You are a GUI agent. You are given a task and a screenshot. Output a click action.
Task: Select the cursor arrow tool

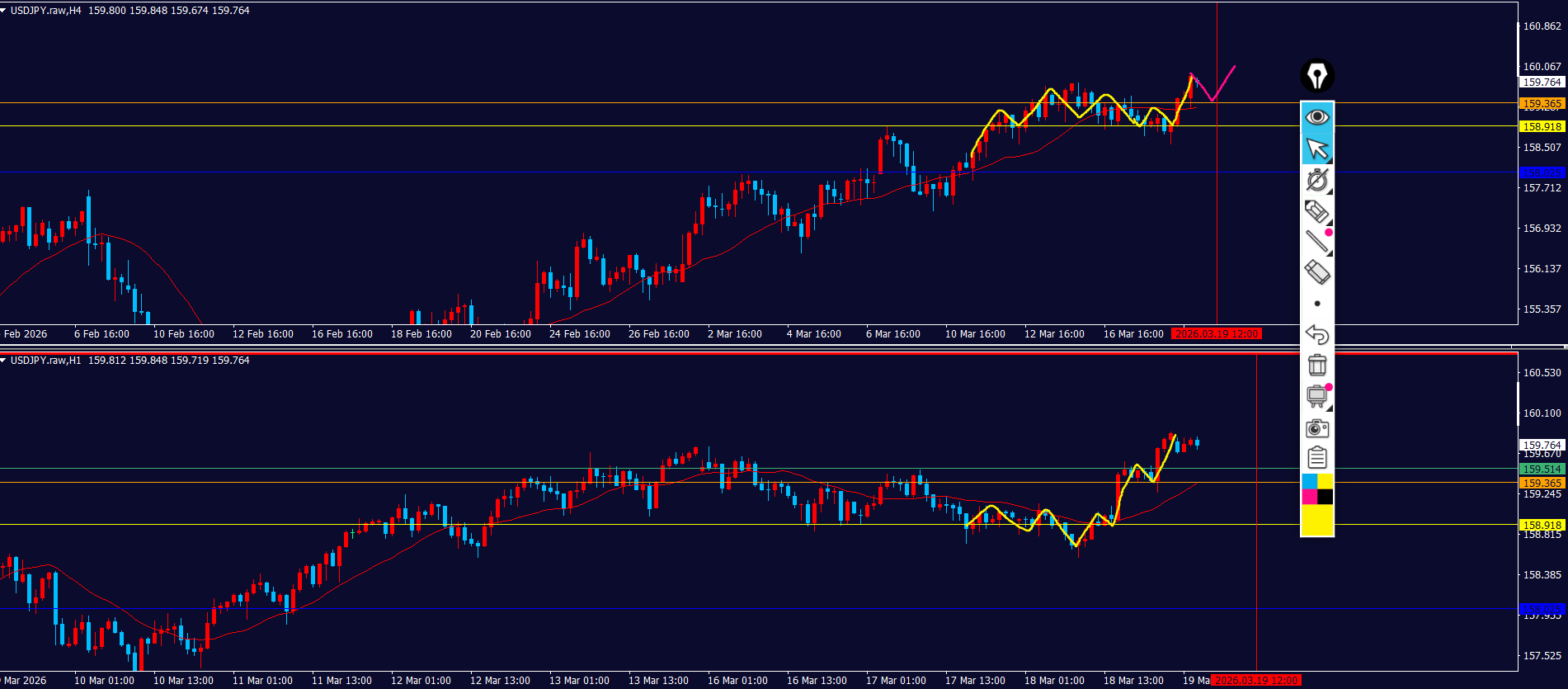[1316, 149]
